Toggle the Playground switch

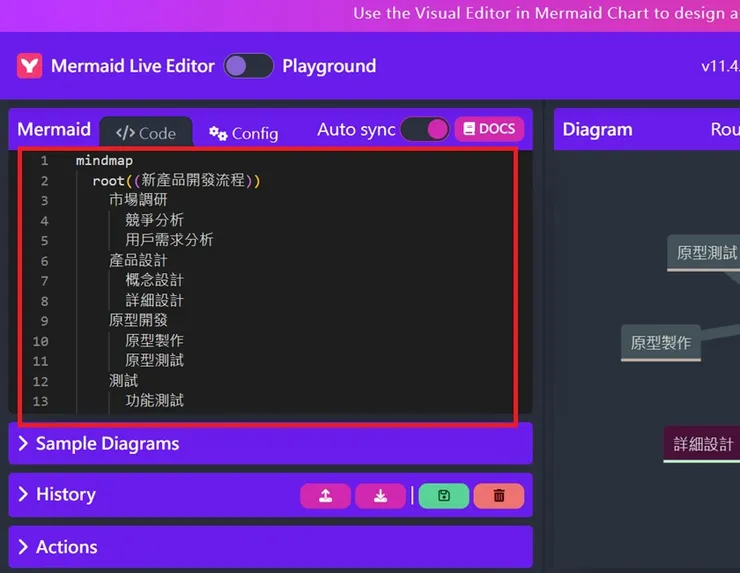248,66
